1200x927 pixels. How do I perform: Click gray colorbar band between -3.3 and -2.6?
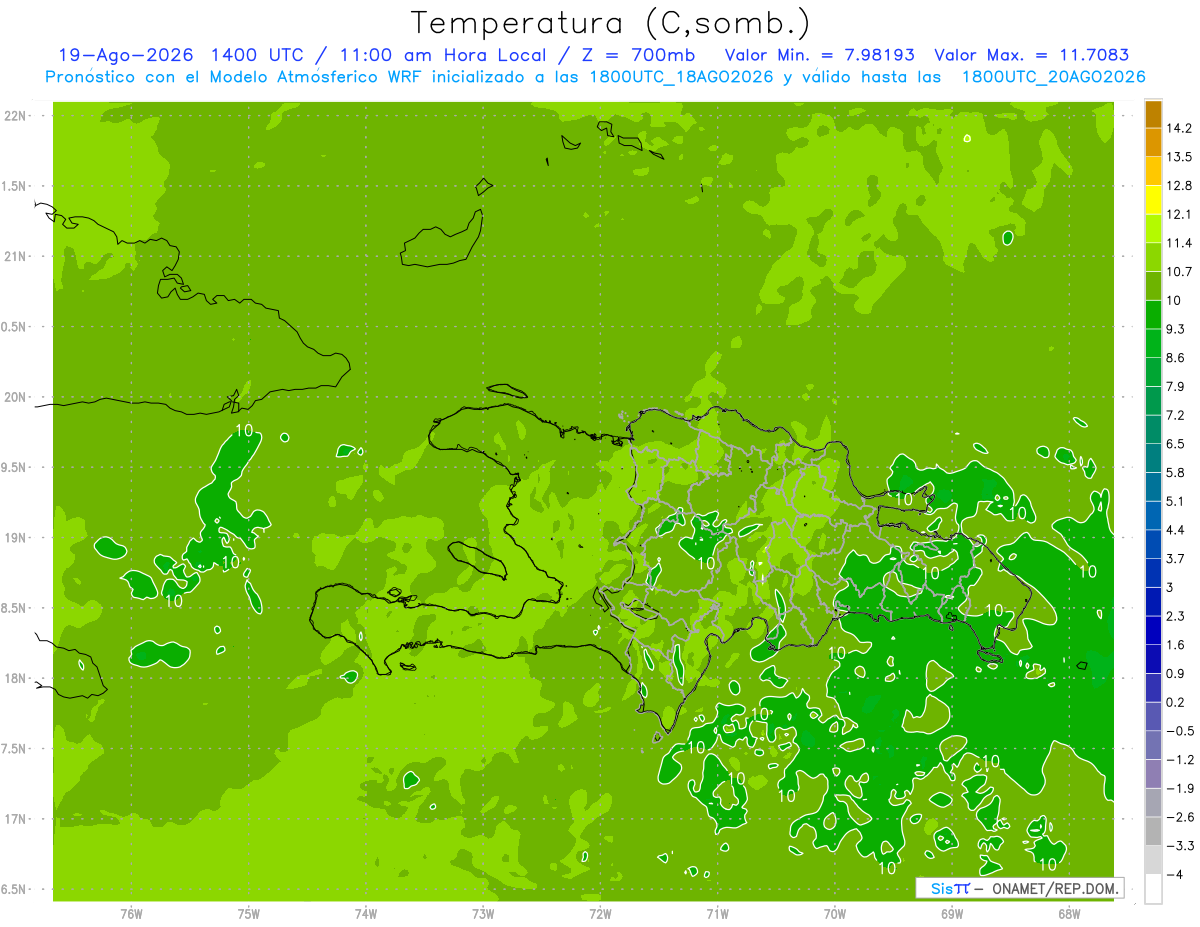tap(1153, 832)
